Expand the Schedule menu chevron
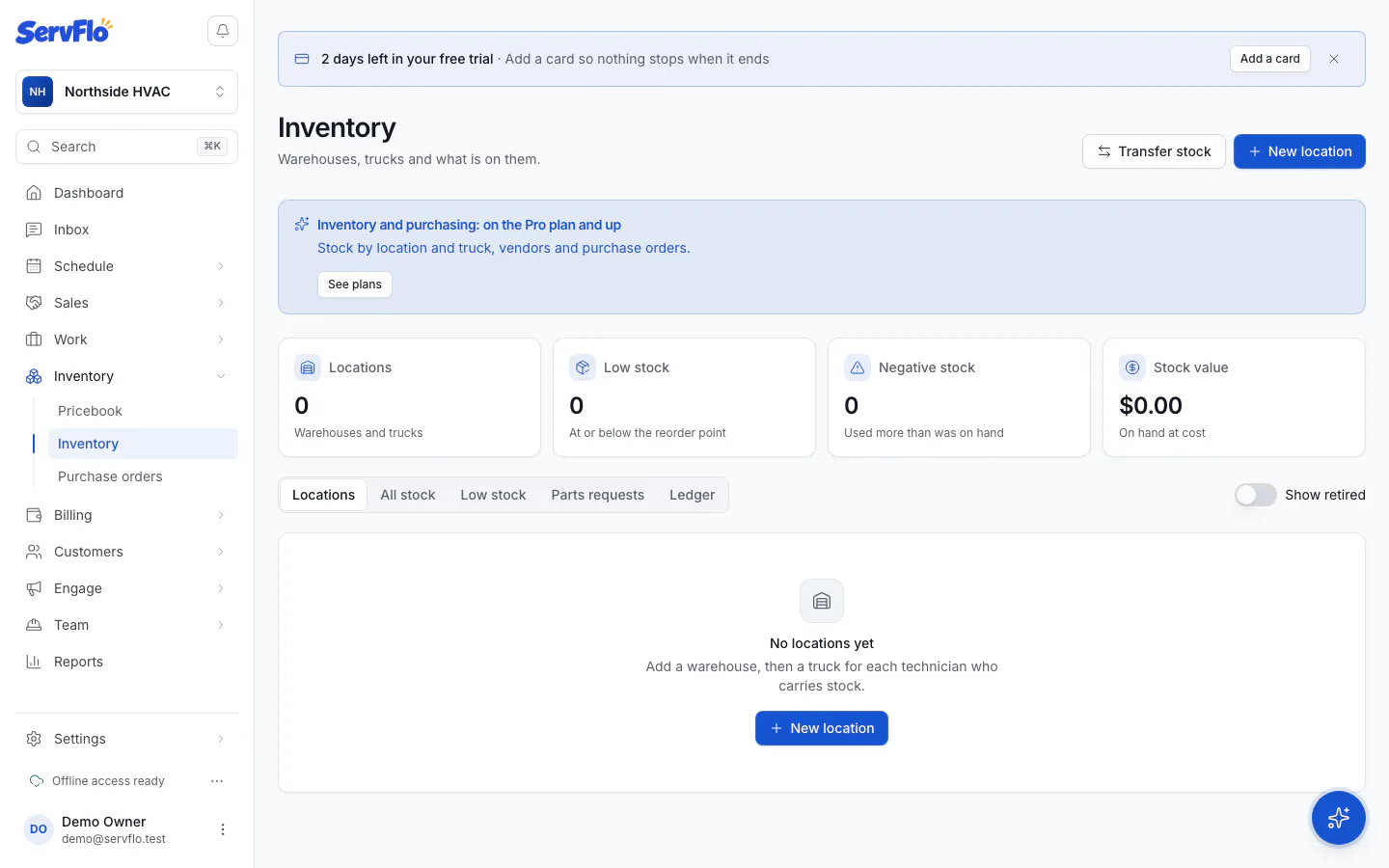Viewport: 1389px width, 868px height. [x=221, y=266]
